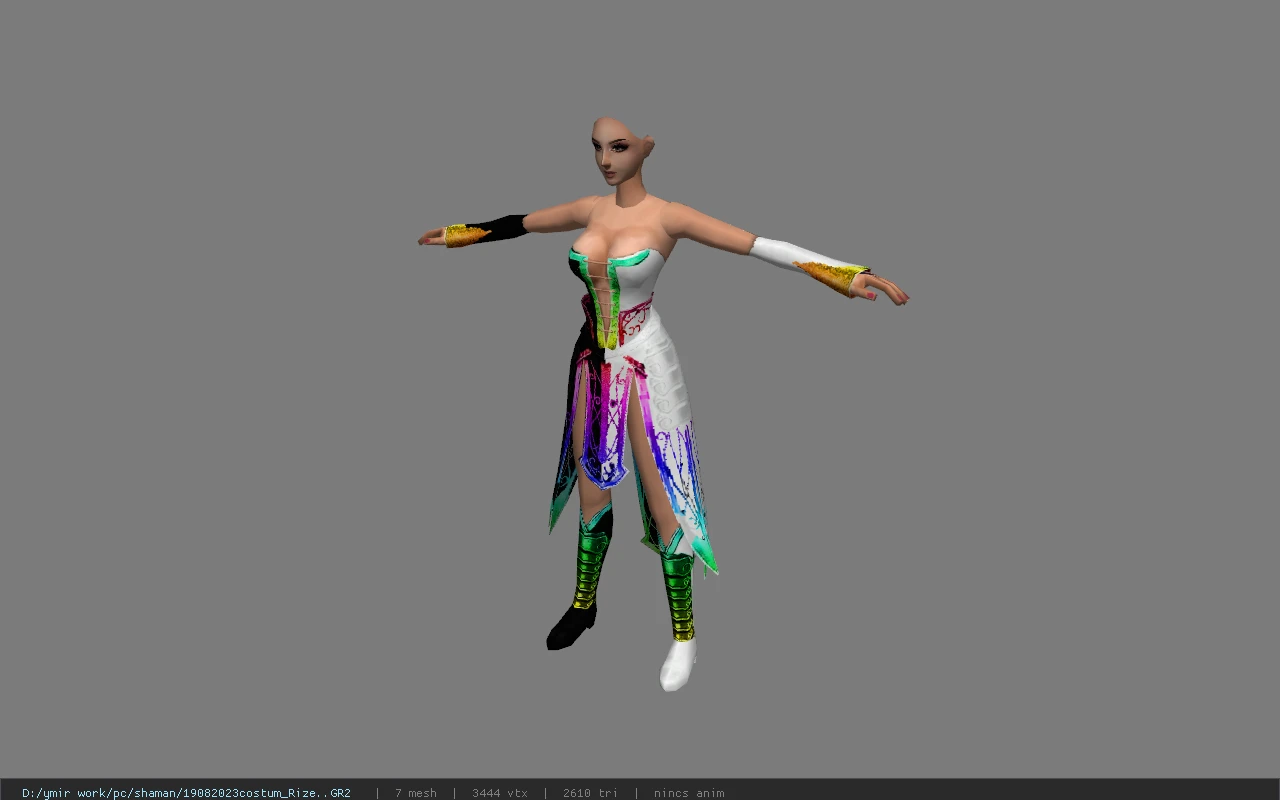Click the 3D shaman character model
Screen dimensions: 1280x800
tap(662, 404)
